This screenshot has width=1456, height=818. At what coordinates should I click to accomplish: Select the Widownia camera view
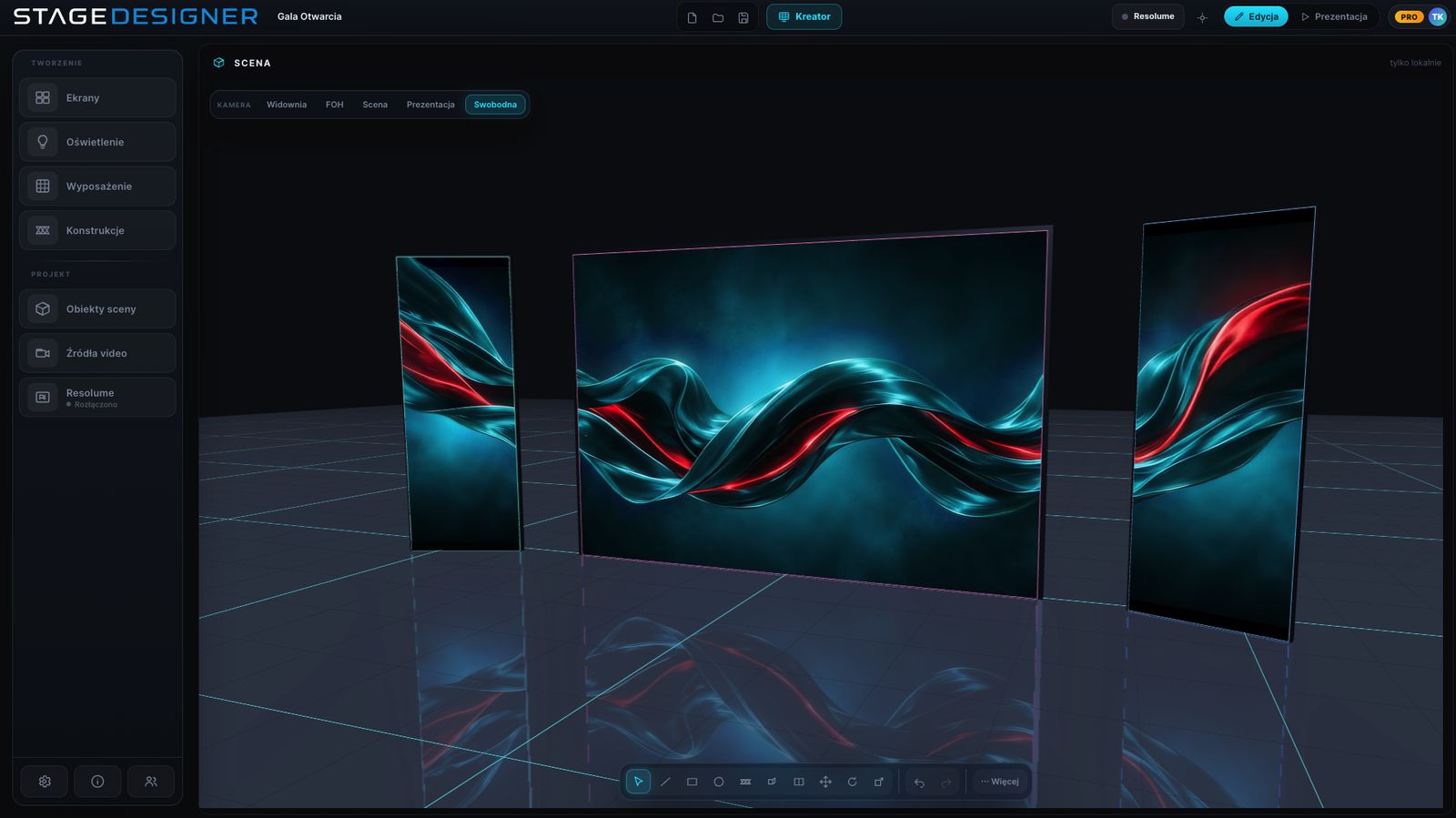[x=287, y=105]
